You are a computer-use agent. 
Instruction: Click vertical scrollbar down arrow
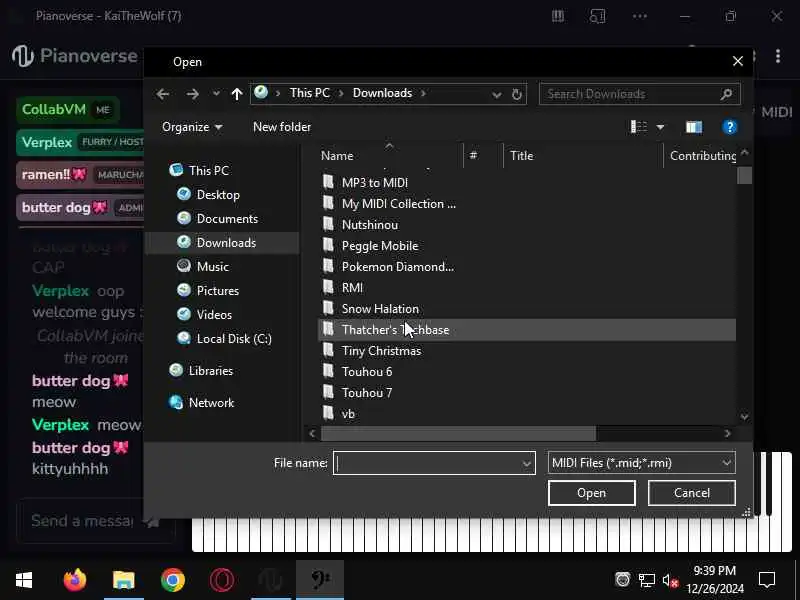[744, 417]
